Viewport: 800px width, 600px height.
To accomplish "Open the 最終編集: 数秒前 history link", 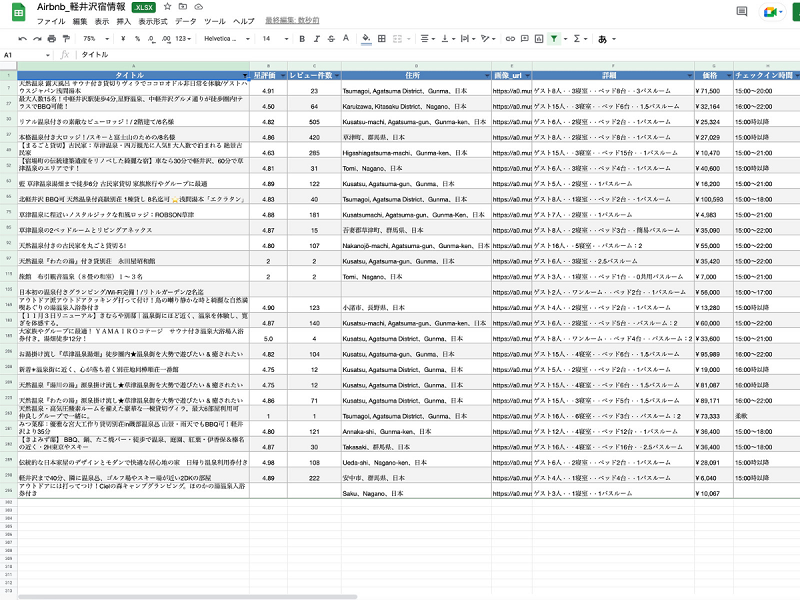I will (292, 21).
